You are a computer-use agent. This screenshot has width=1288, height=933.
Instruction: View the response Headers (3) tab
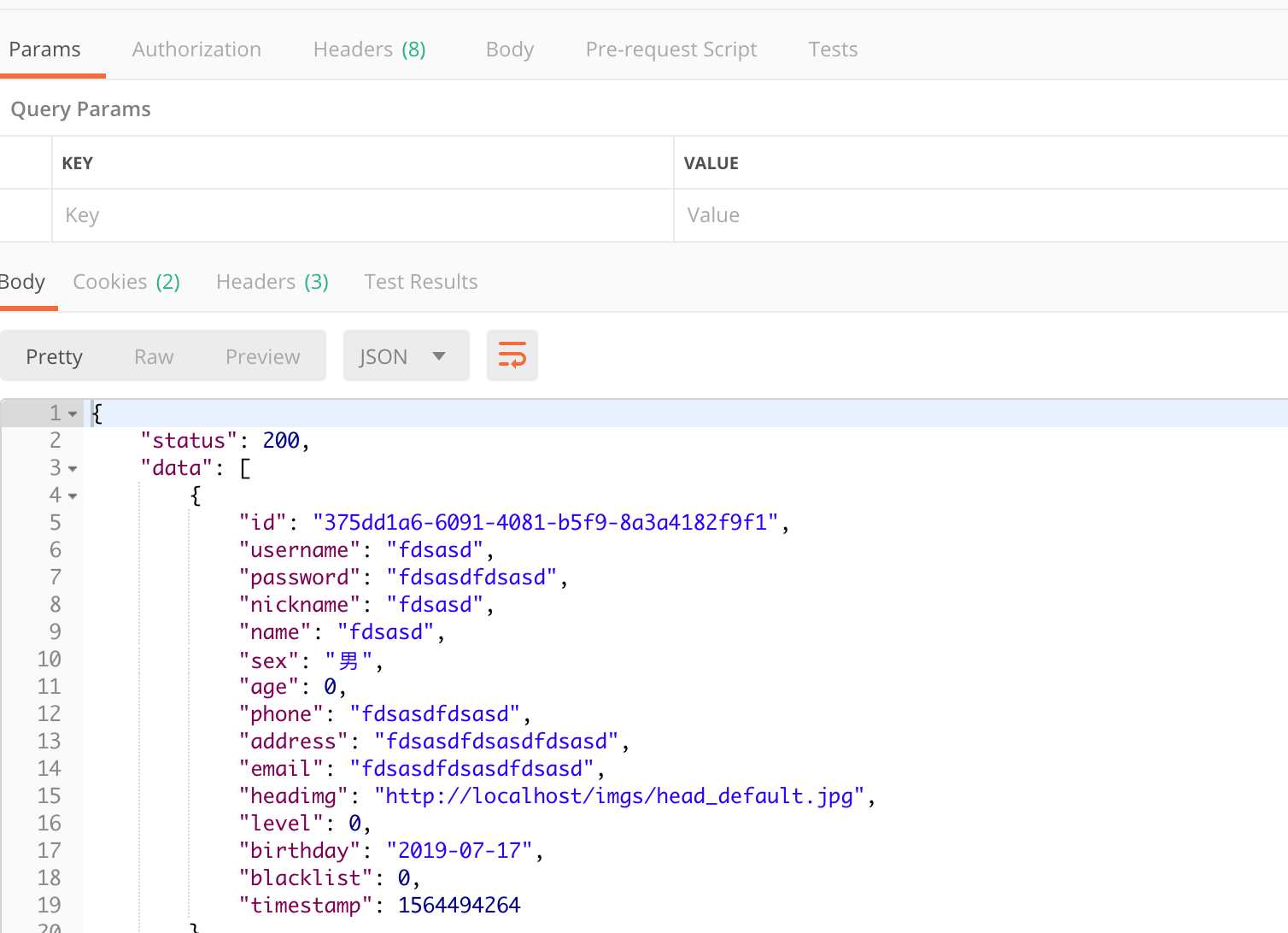(x=272, y=282)
